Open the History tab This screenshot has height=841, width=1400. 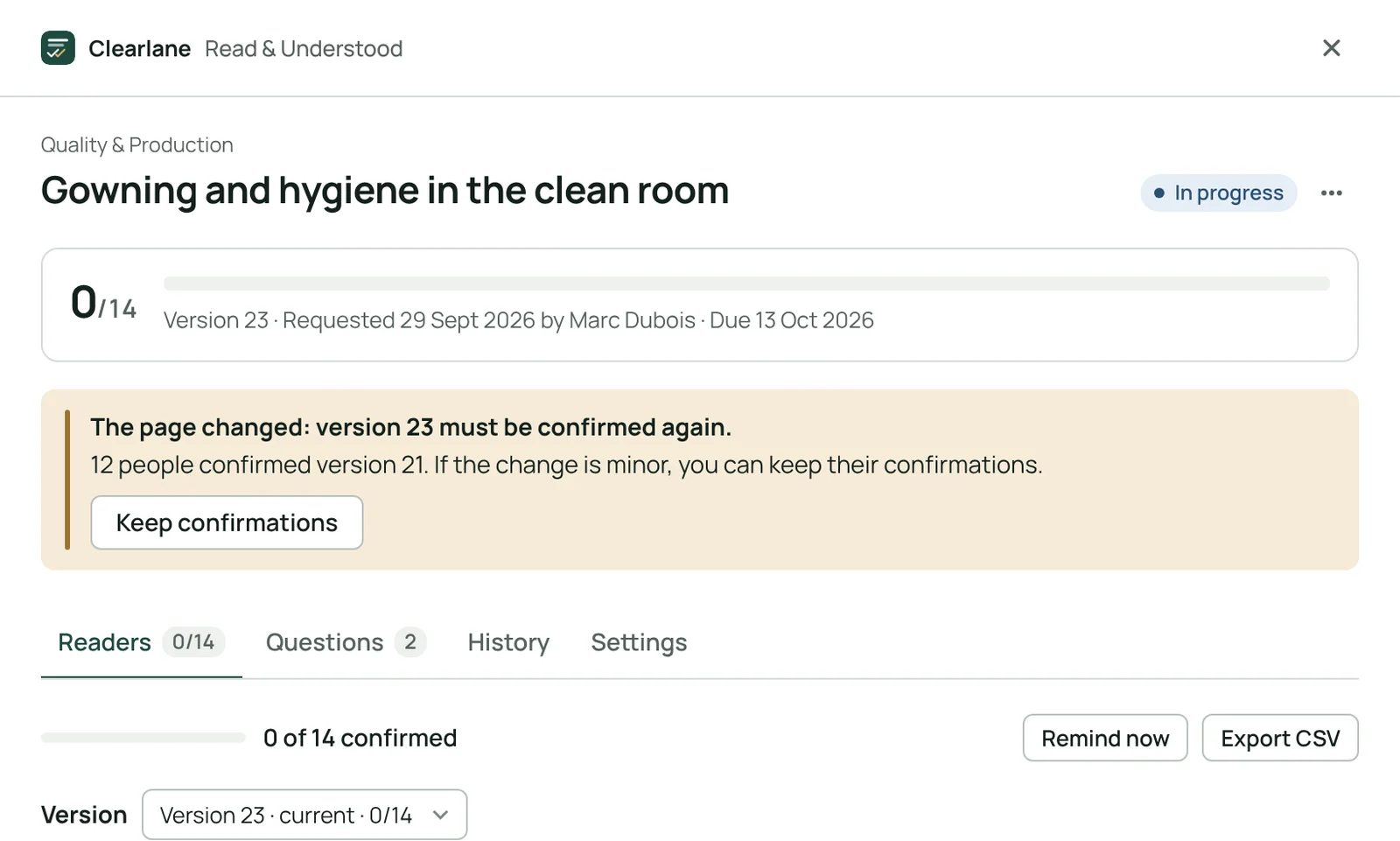508,642
